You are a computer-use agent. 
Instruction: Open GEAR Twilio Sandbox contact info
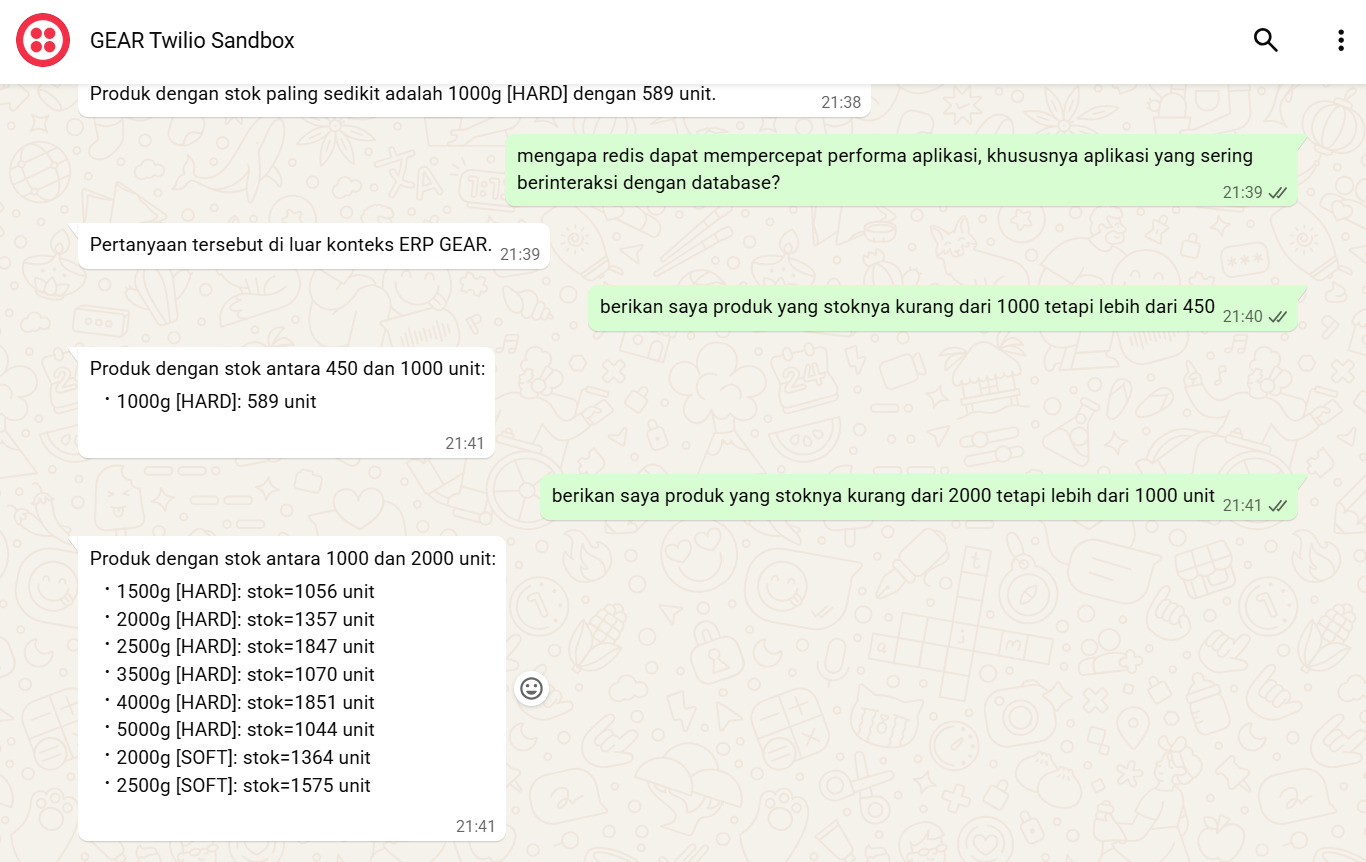pos(192,41)
